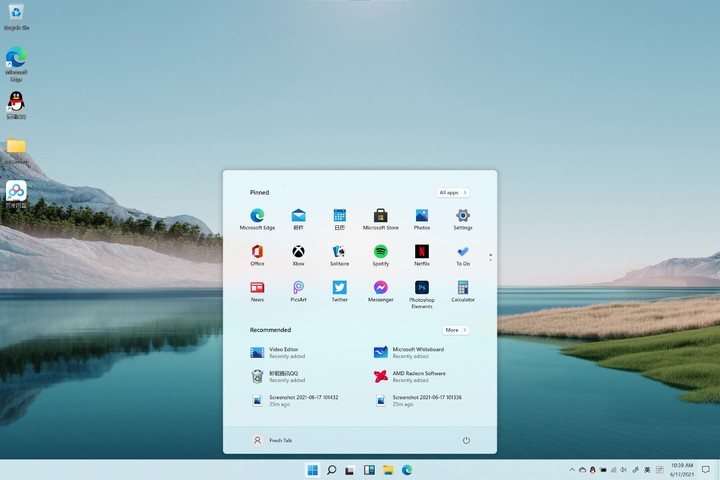Click the Search icon on the taskbar
Viewport: 720px width, 480px height.
point(332,470)
